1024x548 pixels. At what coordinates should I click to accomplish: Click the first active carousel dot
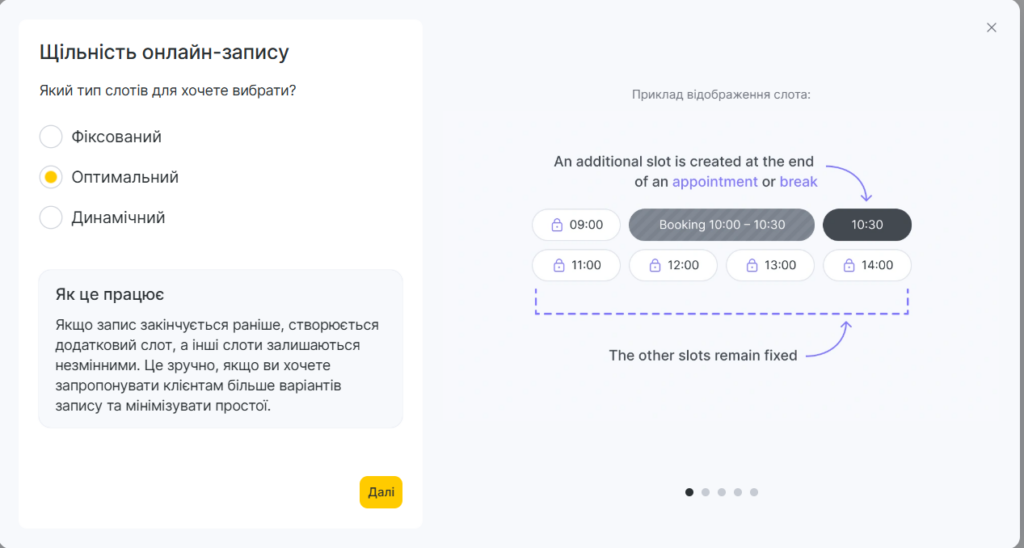tap(689, 492)
